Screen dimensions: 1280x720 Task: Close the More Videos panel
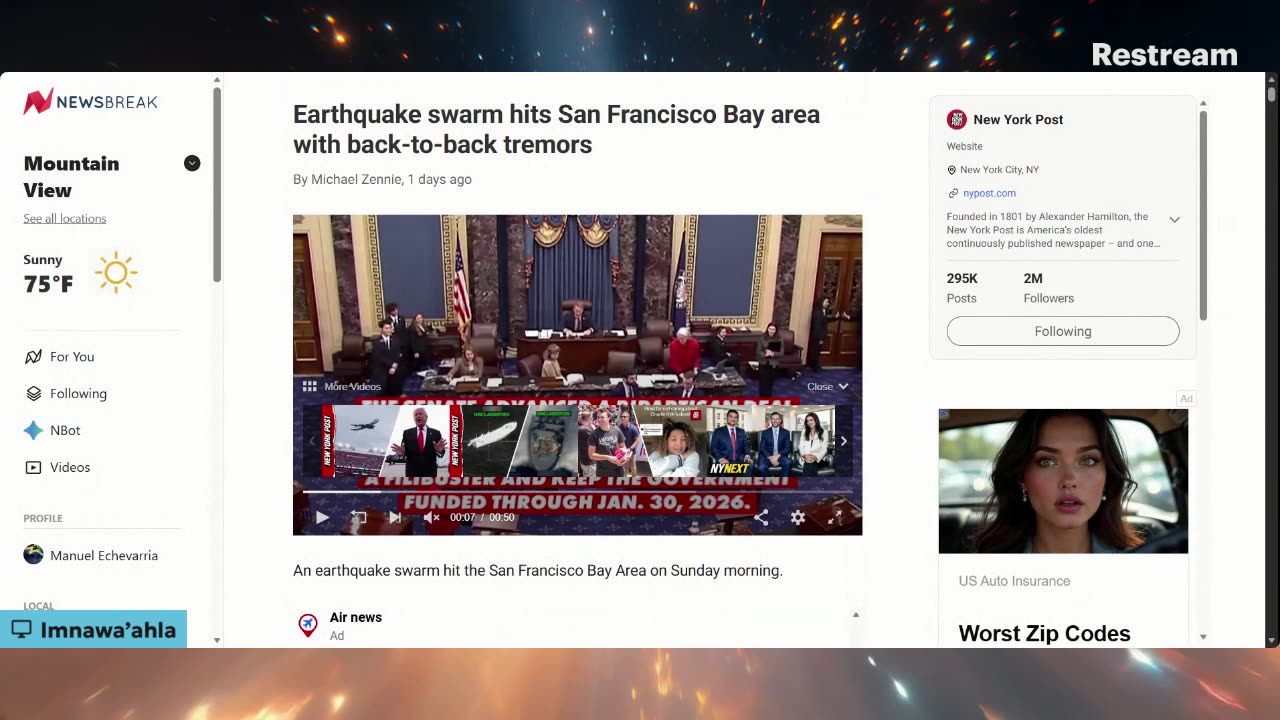828,386
